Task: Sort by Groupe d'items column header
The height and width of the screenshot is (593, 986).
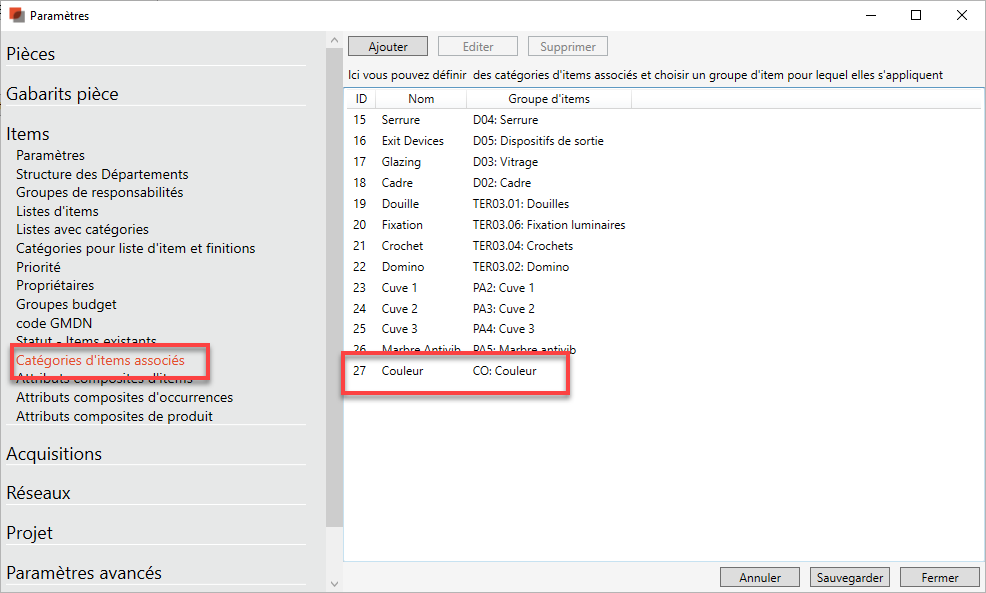Action: click(548, 99)
